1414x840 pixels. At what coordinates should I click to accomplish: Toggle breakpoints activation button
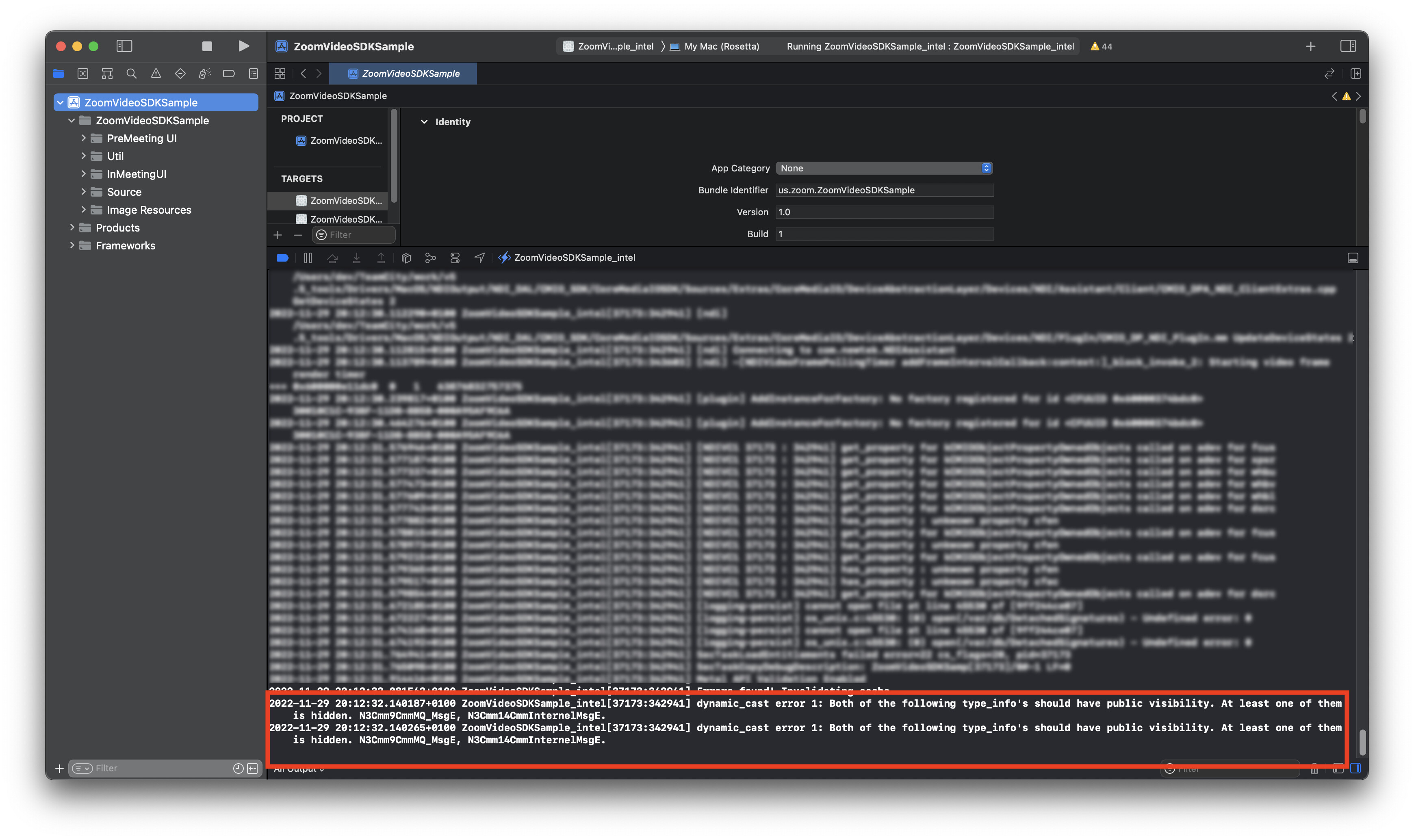click(282, 258)
